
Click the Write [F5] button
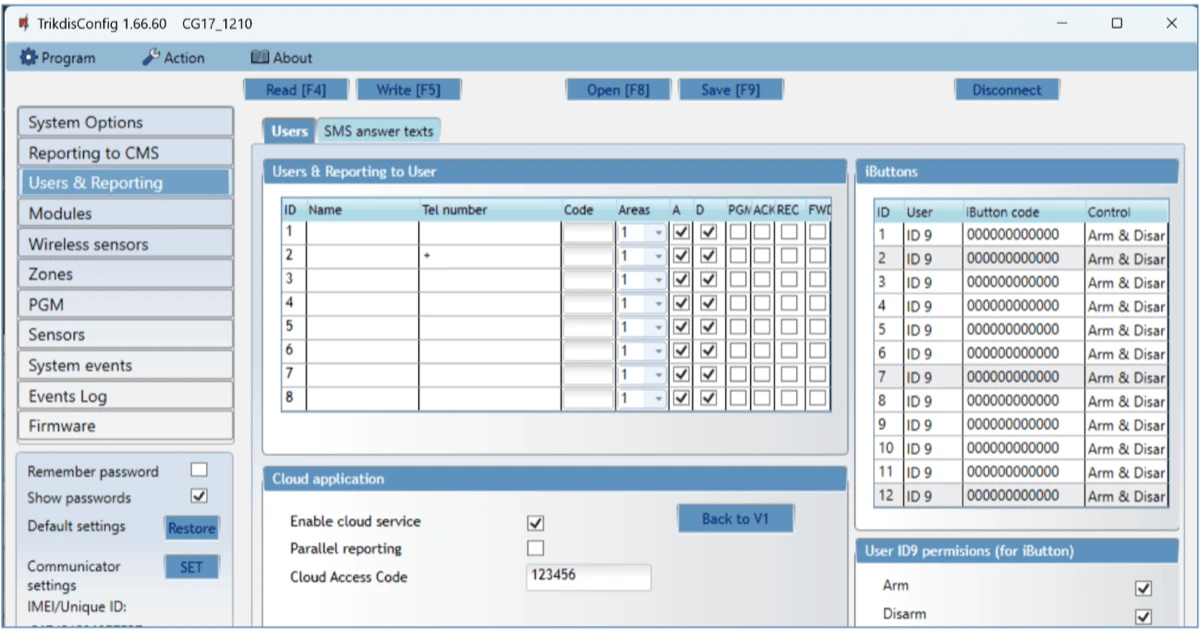407,90
